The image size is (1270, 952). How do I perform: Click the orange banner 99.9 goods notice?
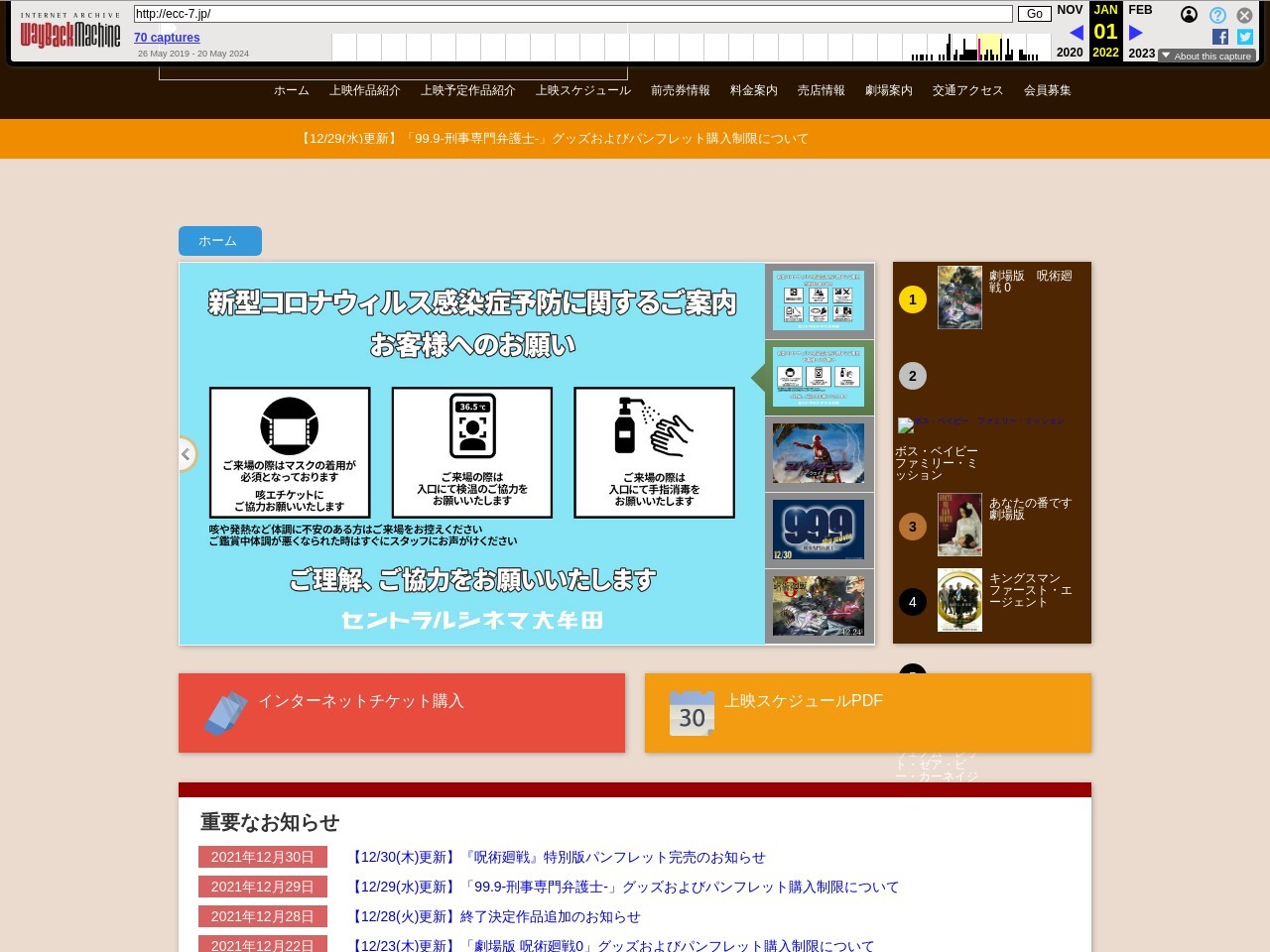(x=554, y=139)
